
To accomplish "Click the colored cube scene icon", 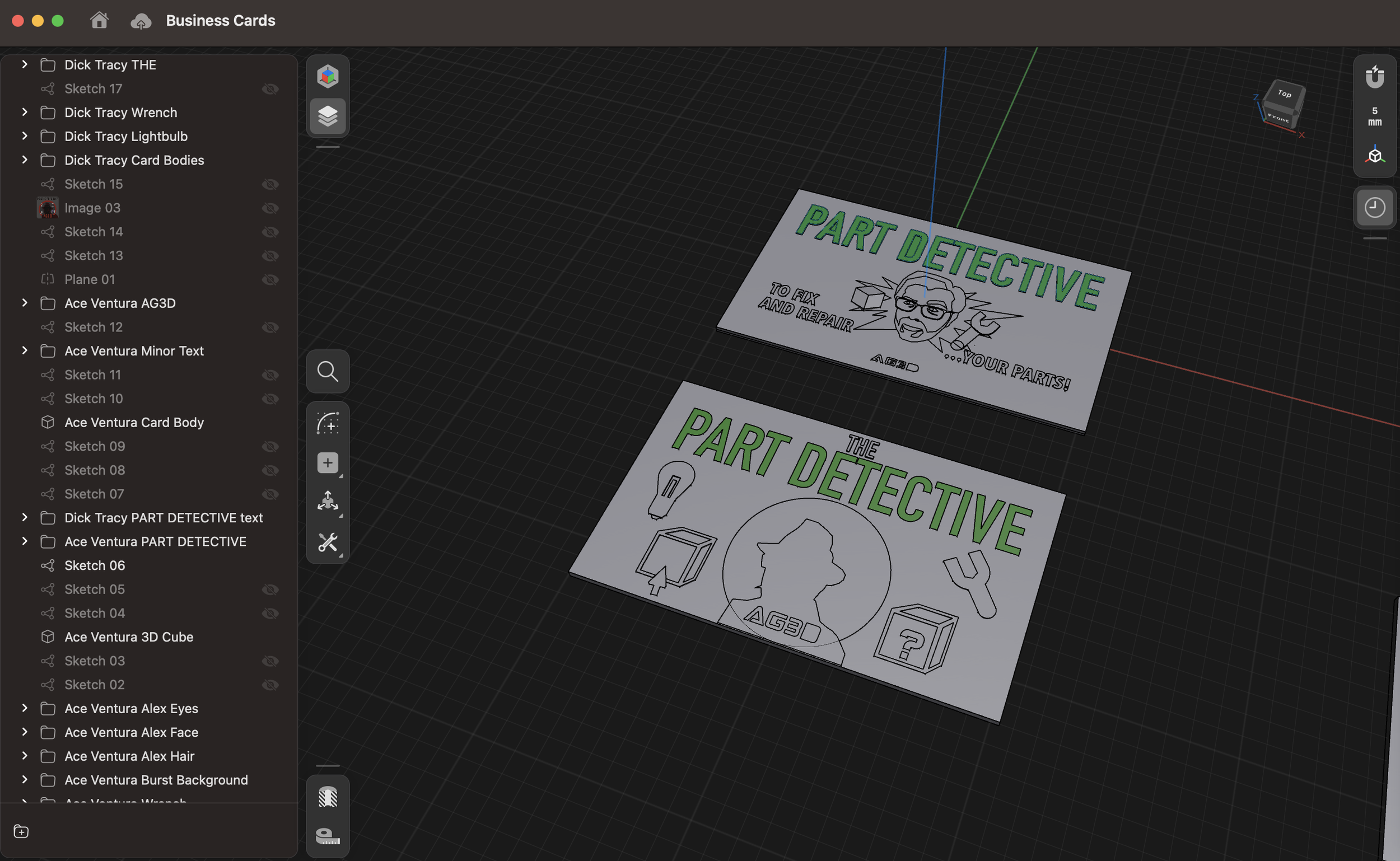I will [328, 76].
